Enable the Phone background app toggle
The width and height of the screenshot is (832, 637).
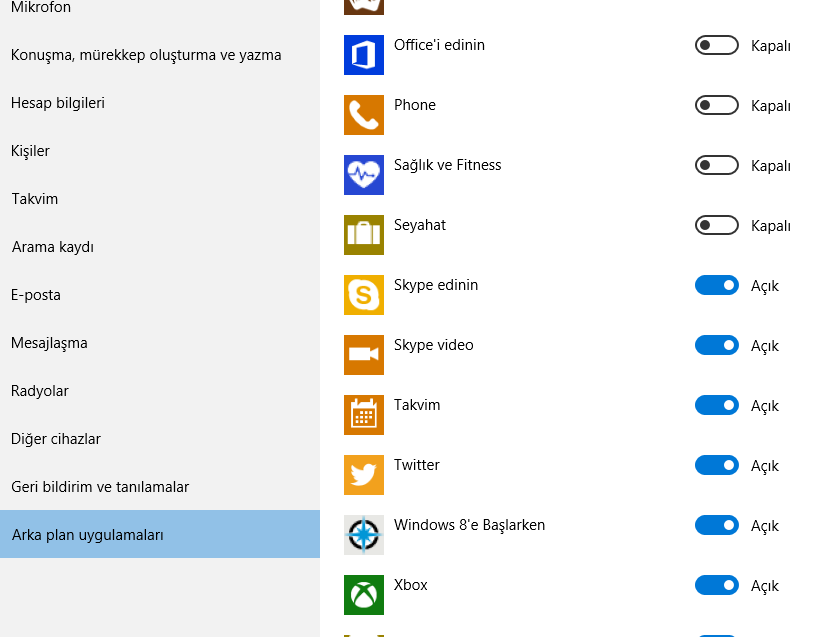[x=716, y=105]
